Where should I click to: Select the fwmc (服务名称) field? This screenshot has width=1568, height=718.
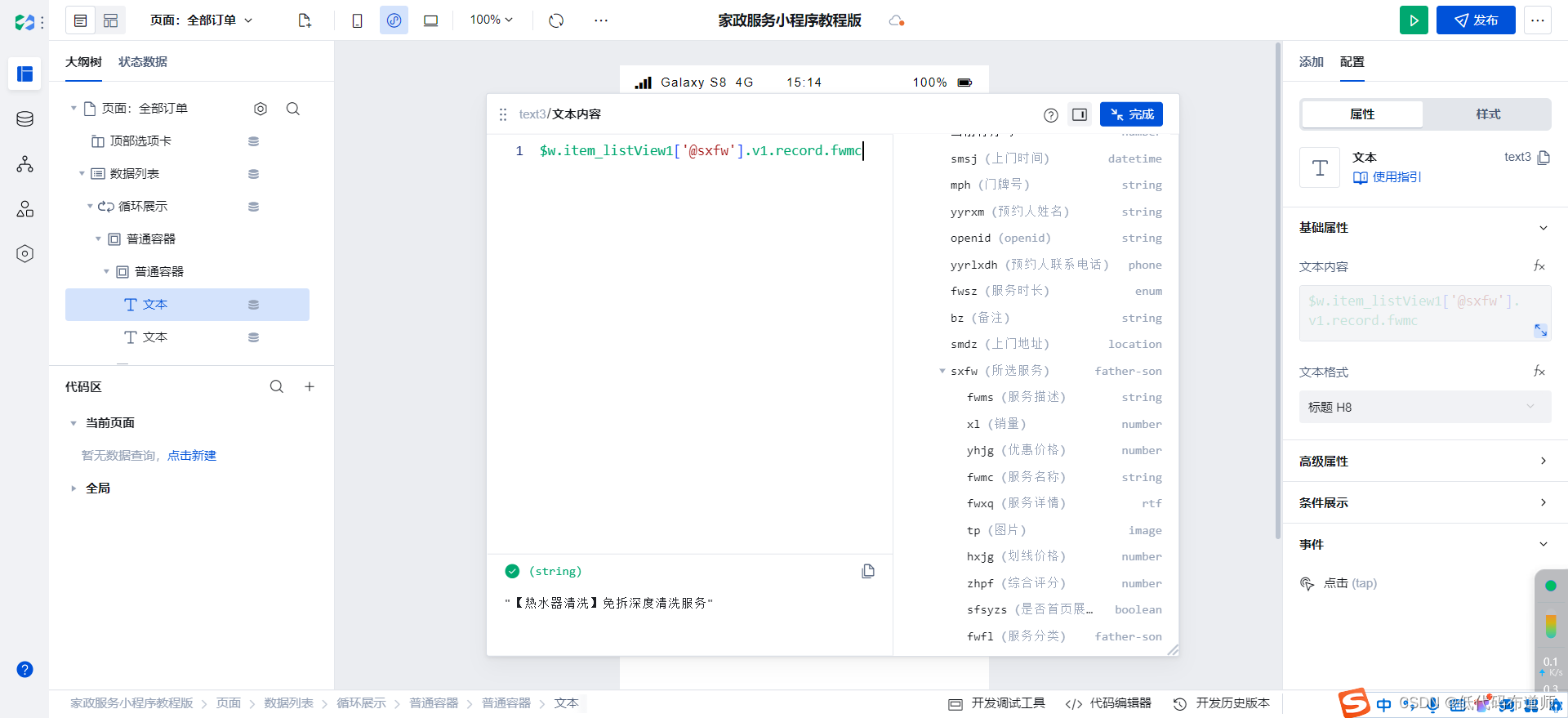pyautogui.click(x=1063, y=477)
